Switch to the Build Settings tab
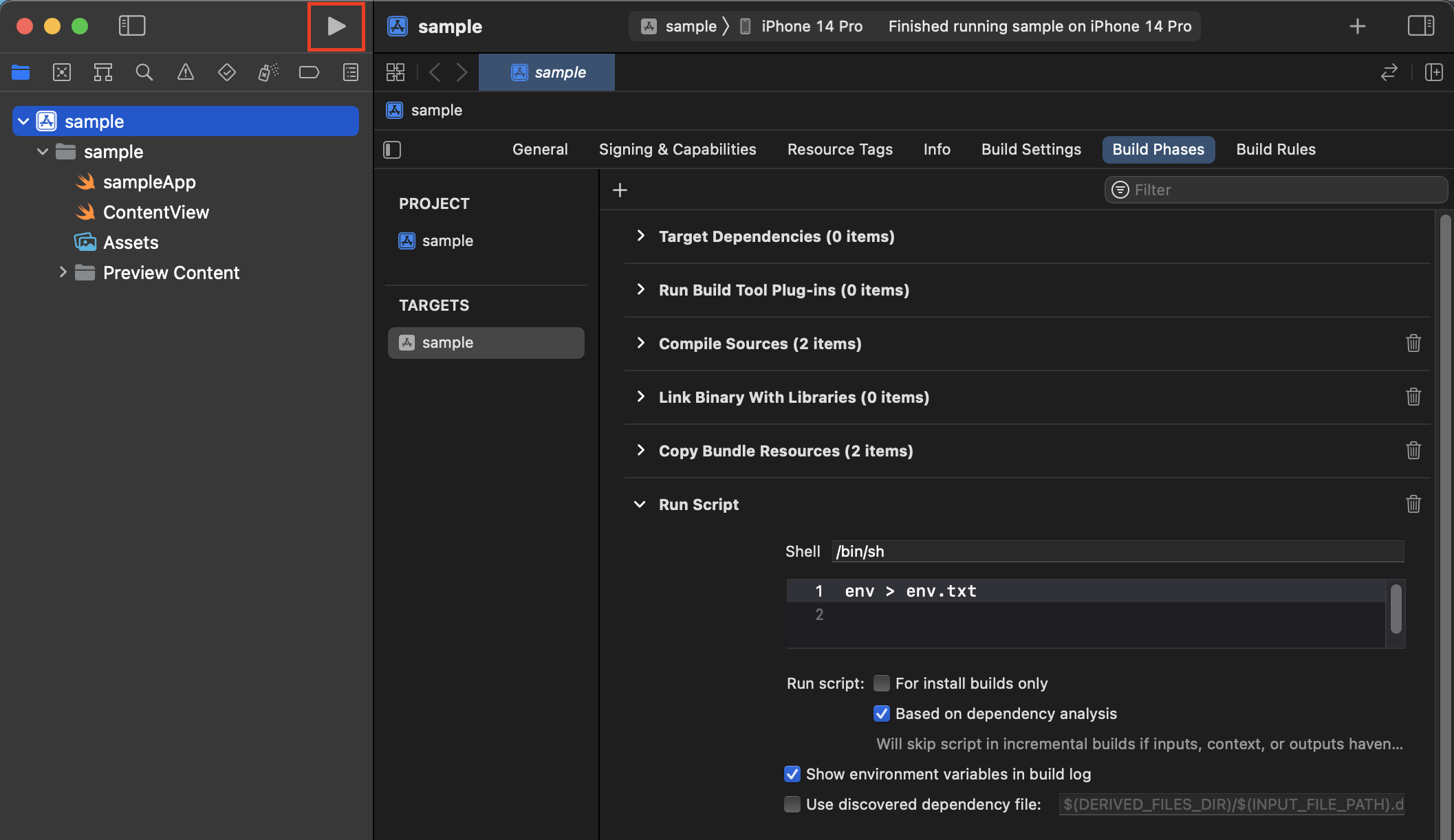Image resolution: width=1454 pixels, height=840 pixels. [1030, 149]
